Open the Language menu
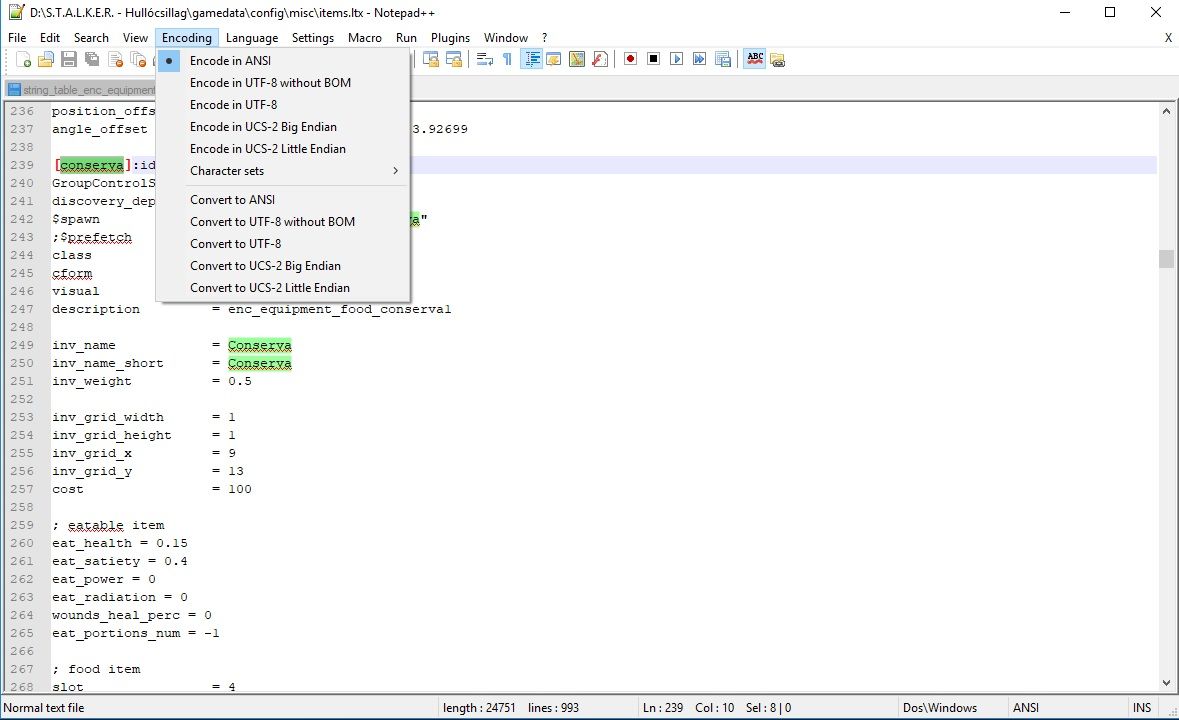1179x720 pixels. click(x=252, y=38)
